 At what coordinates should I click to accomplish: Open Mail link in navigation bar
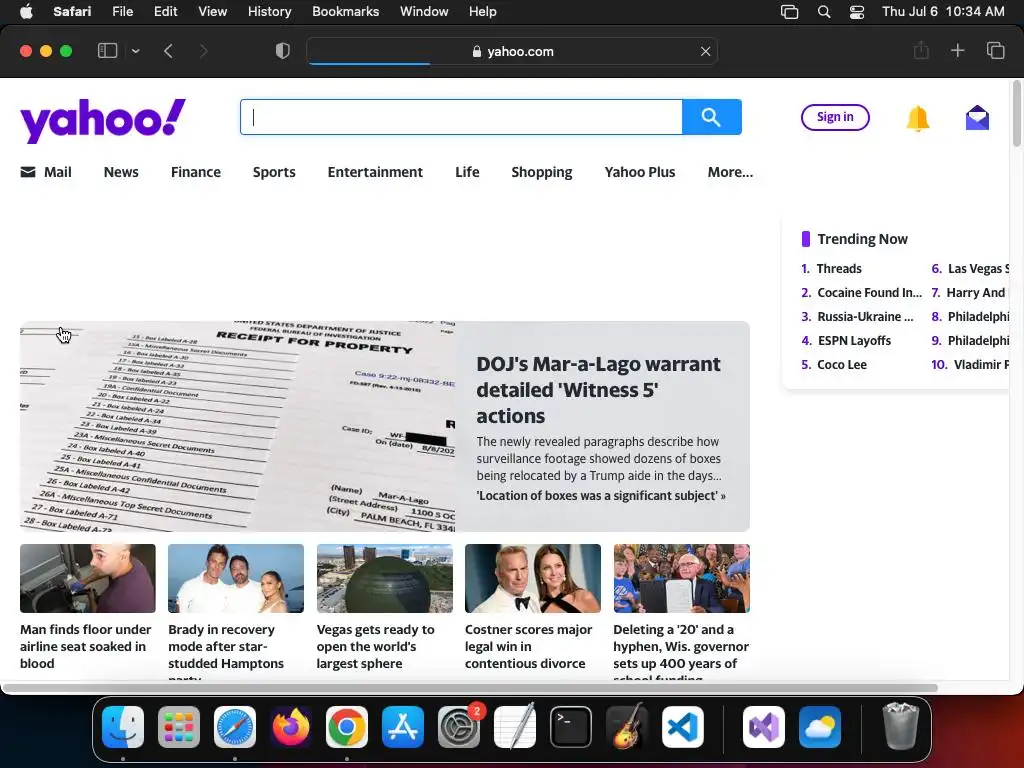point(46,172)
